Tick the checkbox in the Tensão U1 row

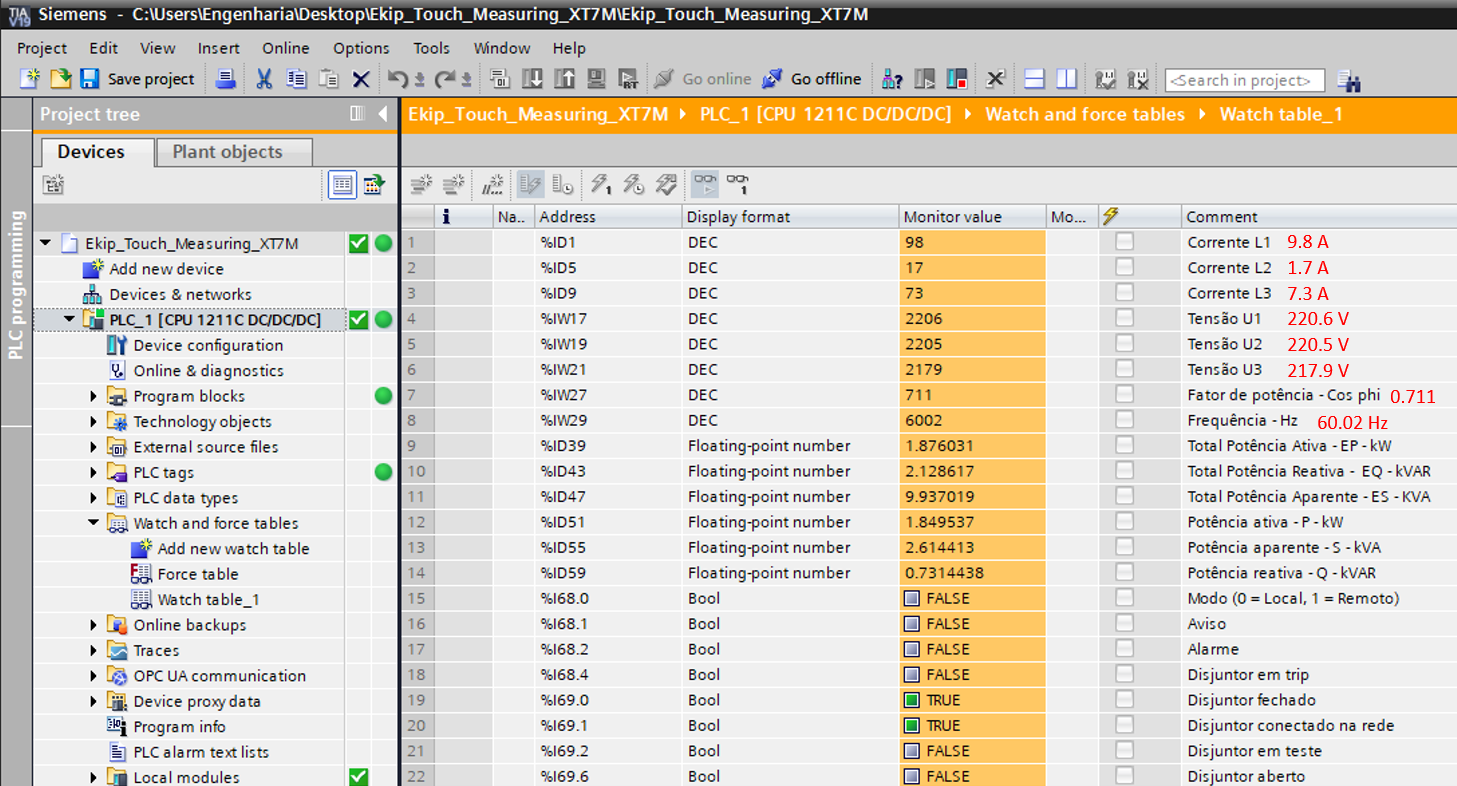click(1125, 319)
